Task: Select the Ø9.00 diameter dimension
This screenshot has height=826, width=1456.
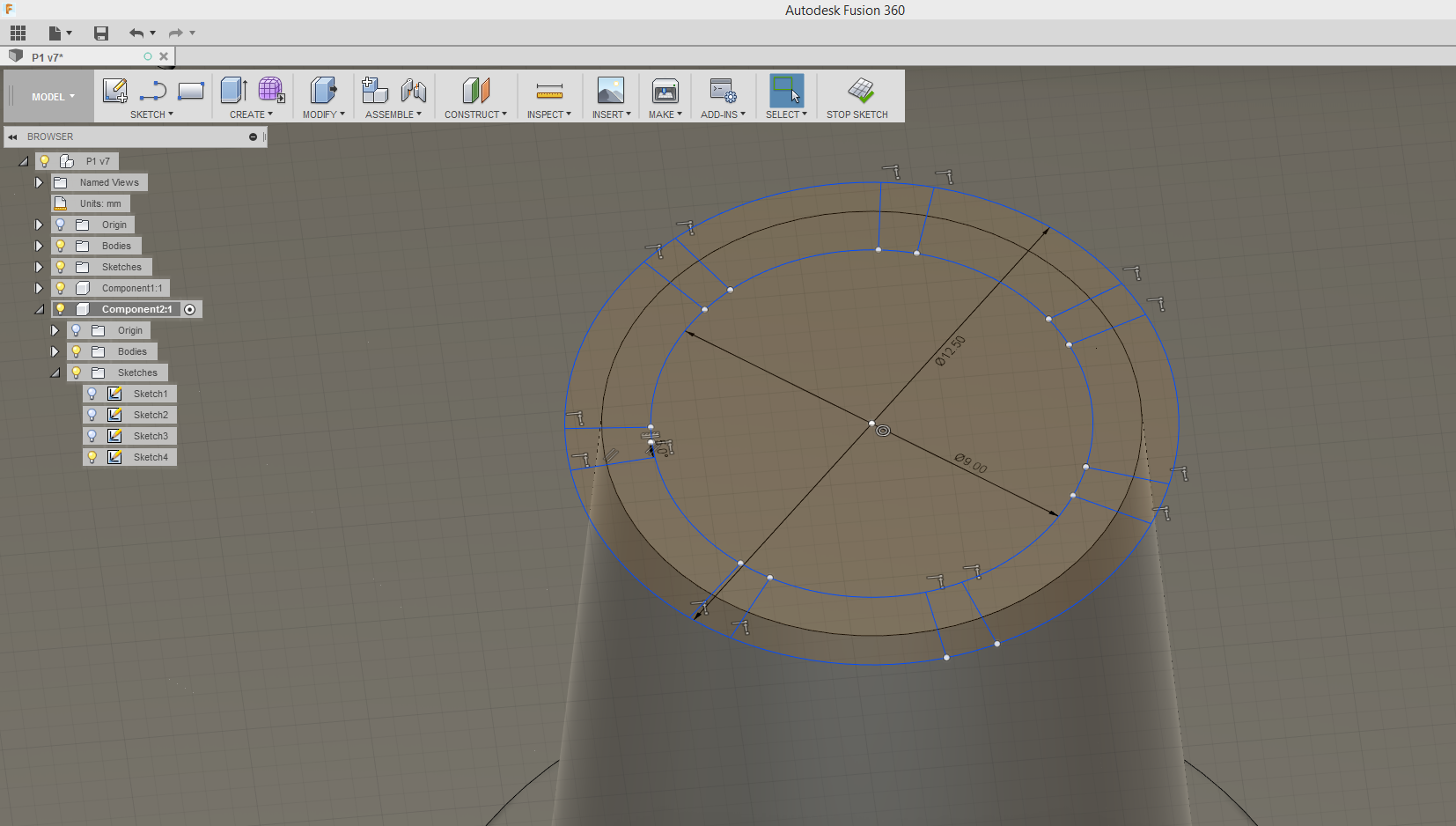Action: click(x=971, y=463)
